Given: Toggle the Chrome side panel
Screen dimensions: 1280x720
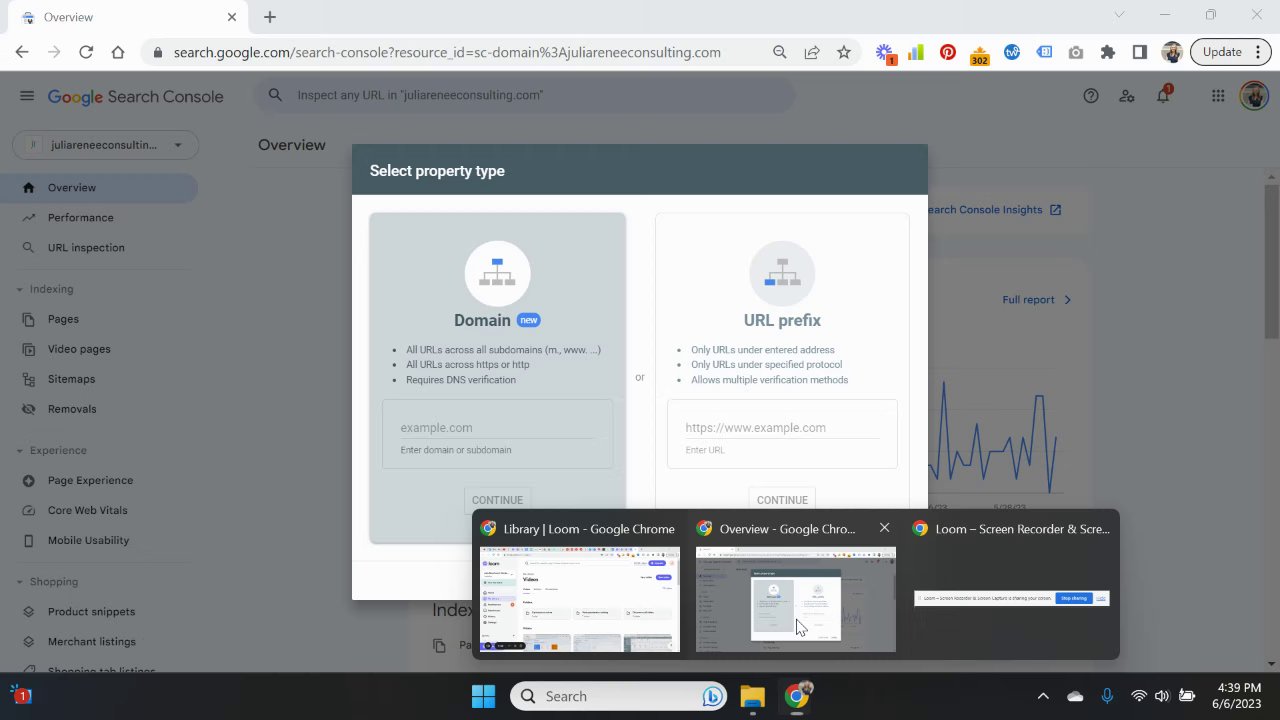Looking at the screenshot, I should coord(1139,52).
